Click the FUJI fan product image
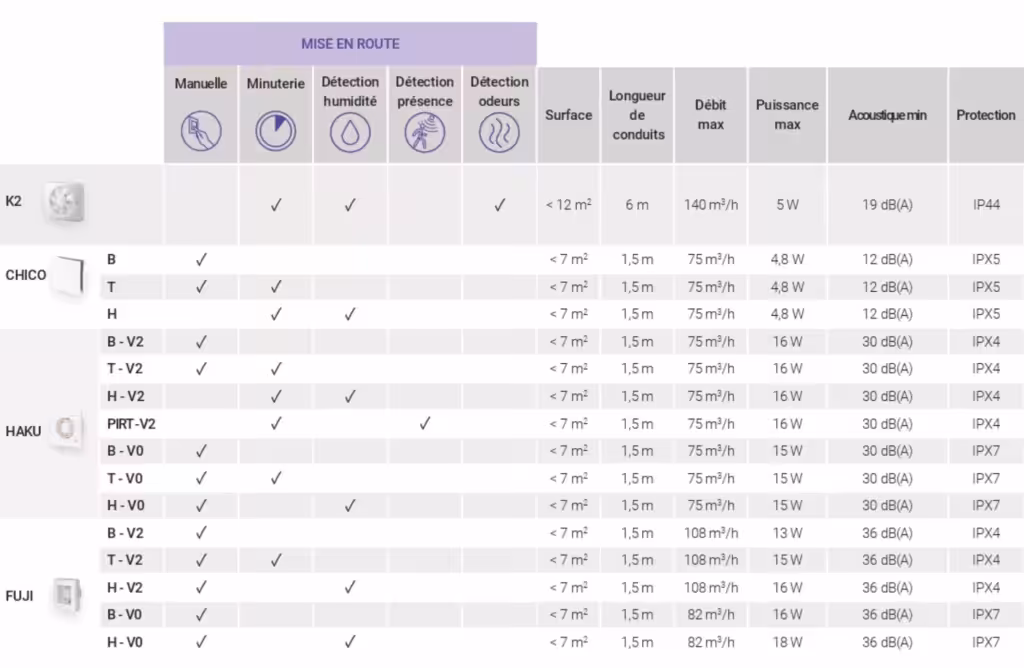The width and height of the screenshot is (1024, 668). (x=68, y=594)
